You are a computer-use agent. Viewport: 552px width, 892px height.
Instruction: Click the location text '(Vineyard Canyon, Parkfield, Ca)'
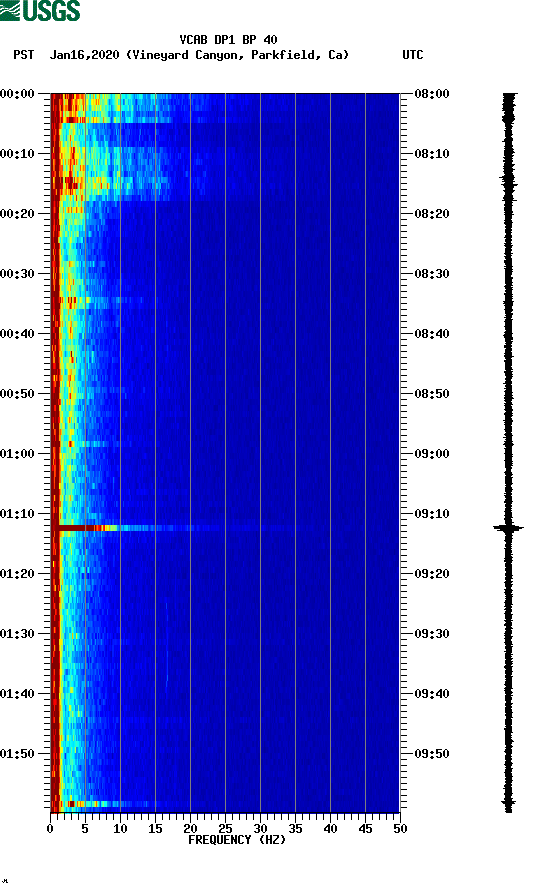point(237,55)
